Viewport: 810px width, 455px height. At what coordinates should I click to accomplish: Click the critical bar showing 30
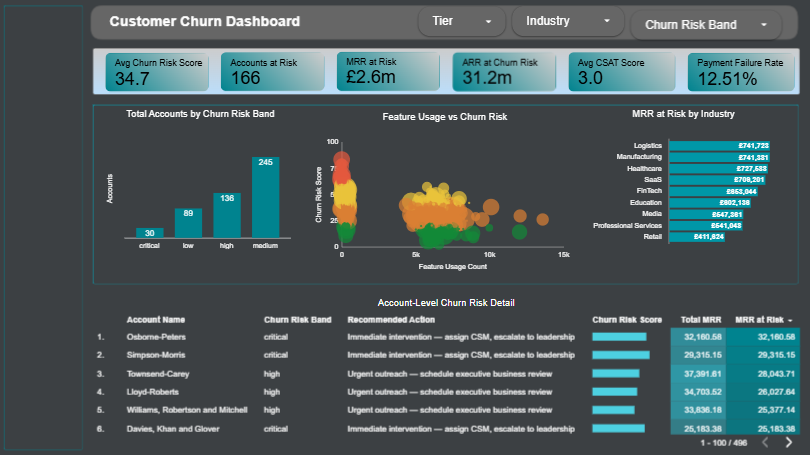(150, 233)
